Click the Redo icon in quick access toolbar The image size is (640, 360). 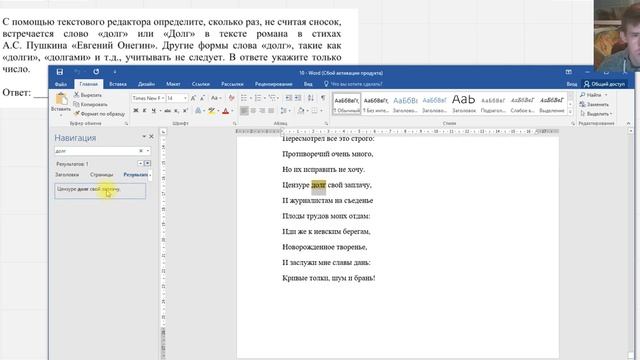pyautogui.click(x=96, y=72)
